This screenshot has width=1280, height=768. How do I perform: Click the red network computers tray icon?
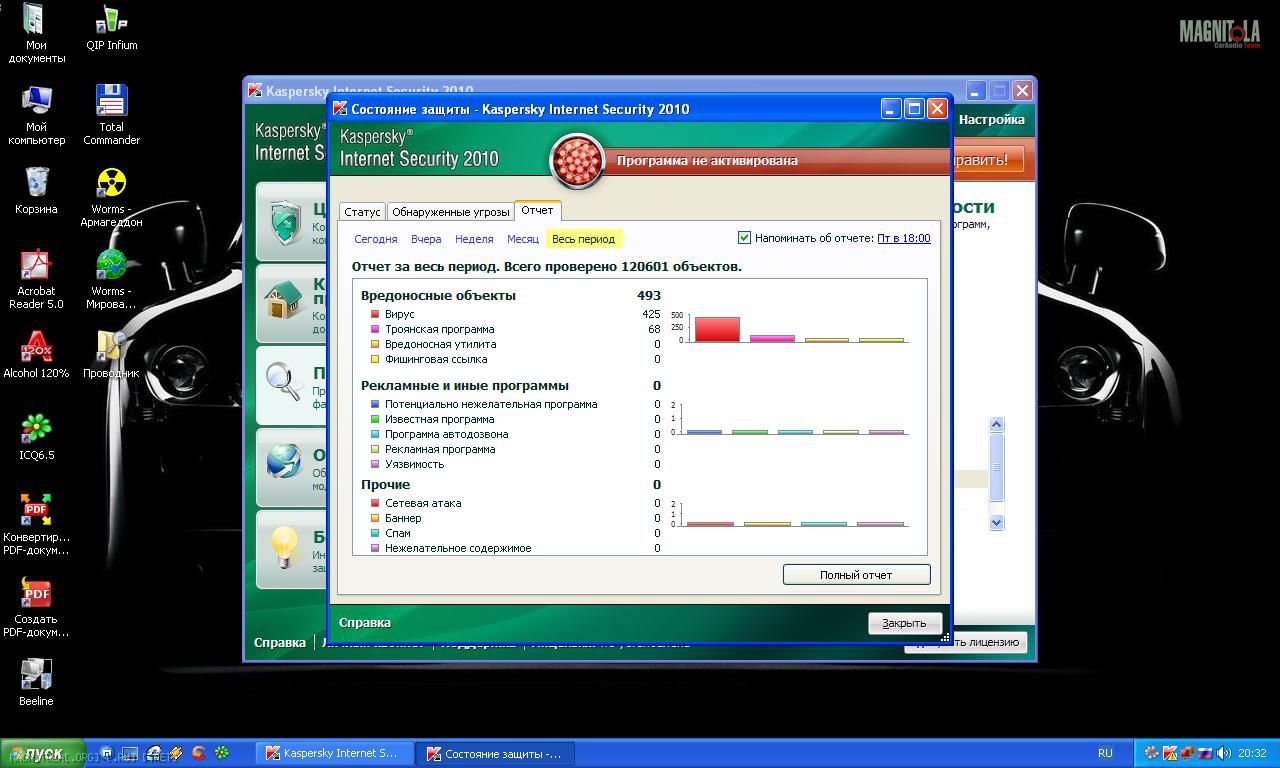coord(1188,753)
